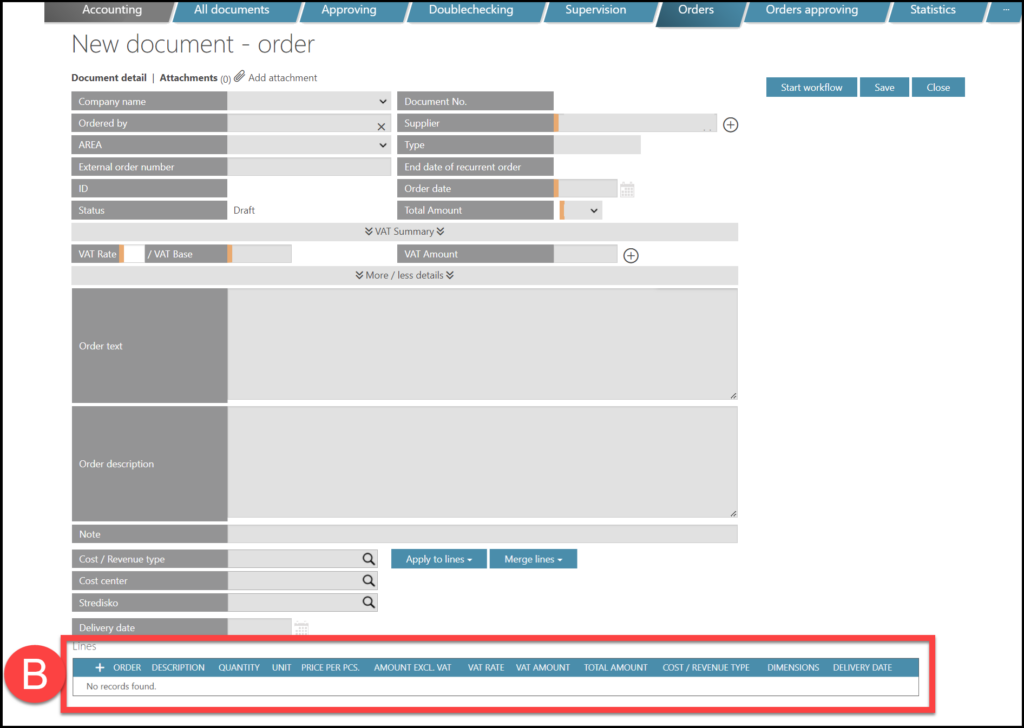Click the Start workflow button
Image resolution: width=1024 pixels, height=728 pixels.
click(x=811, y=87)
